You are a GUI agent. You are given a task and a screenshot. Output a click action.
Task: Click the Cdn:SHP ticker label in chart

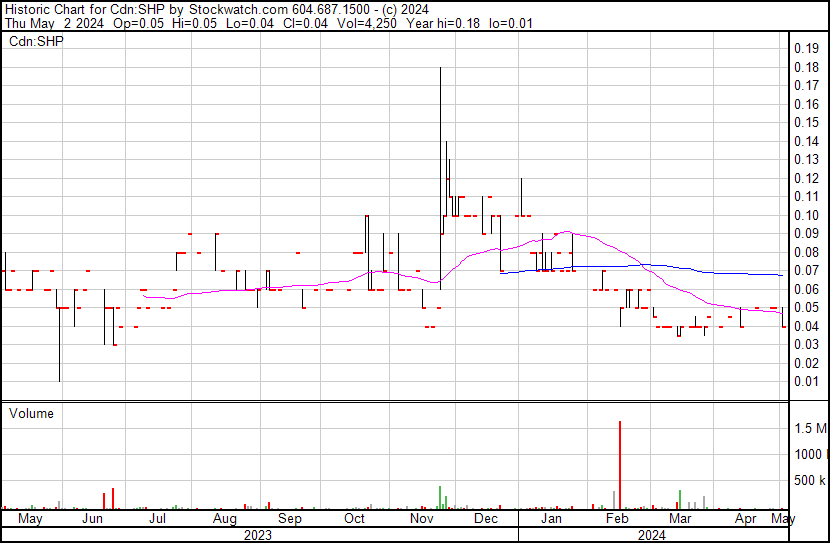(36, 42)
